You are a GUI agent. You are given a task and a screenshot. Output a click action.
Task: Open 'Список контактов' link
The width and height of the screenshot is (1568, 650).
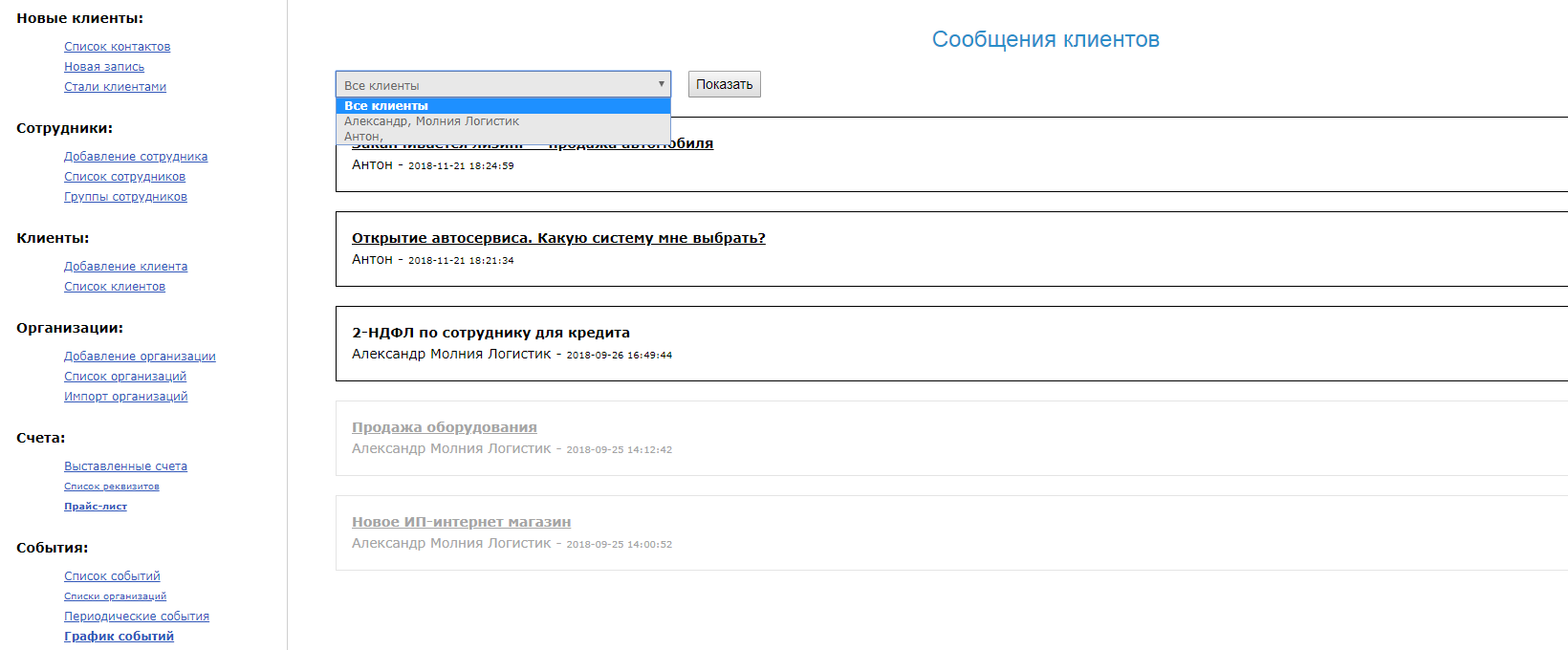[x=117, y=47]
